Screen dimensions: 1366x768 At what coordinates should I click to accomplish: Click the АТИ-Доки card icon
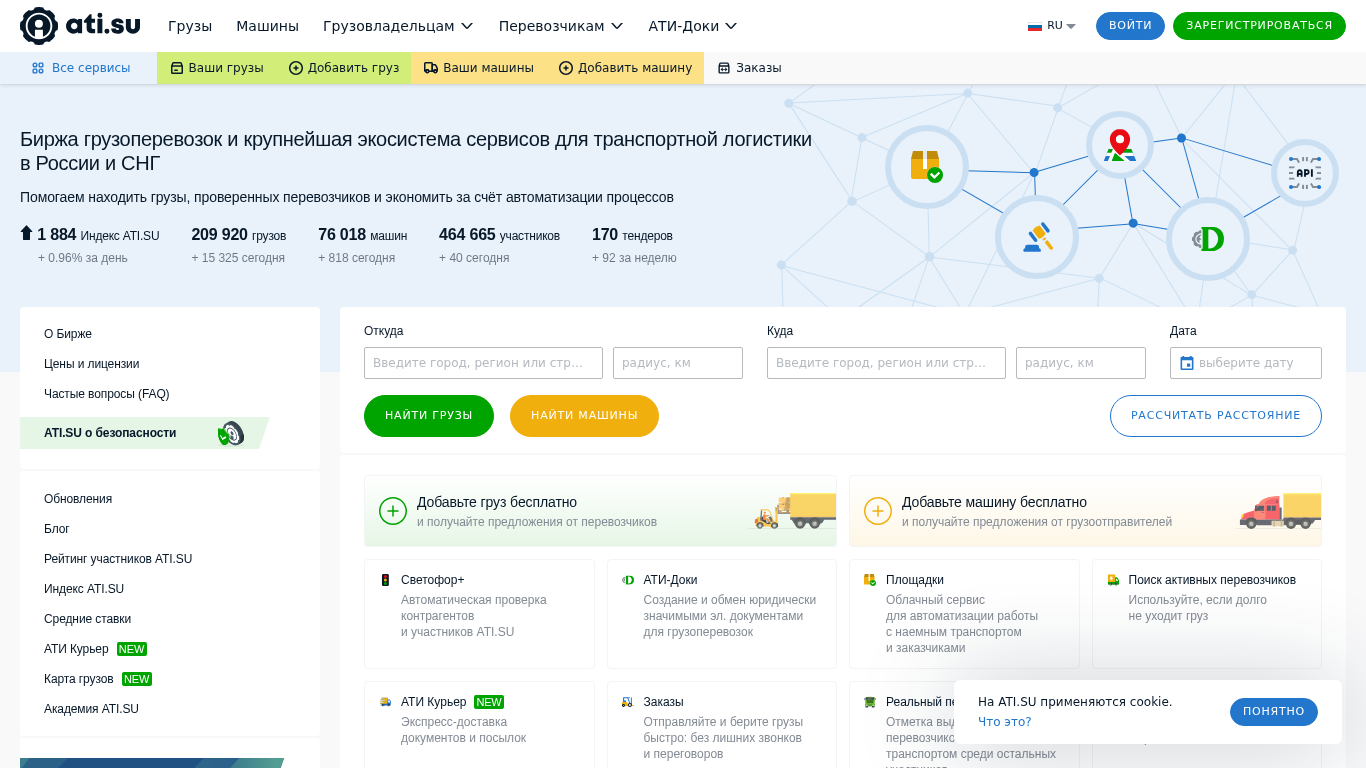point(628,580)
